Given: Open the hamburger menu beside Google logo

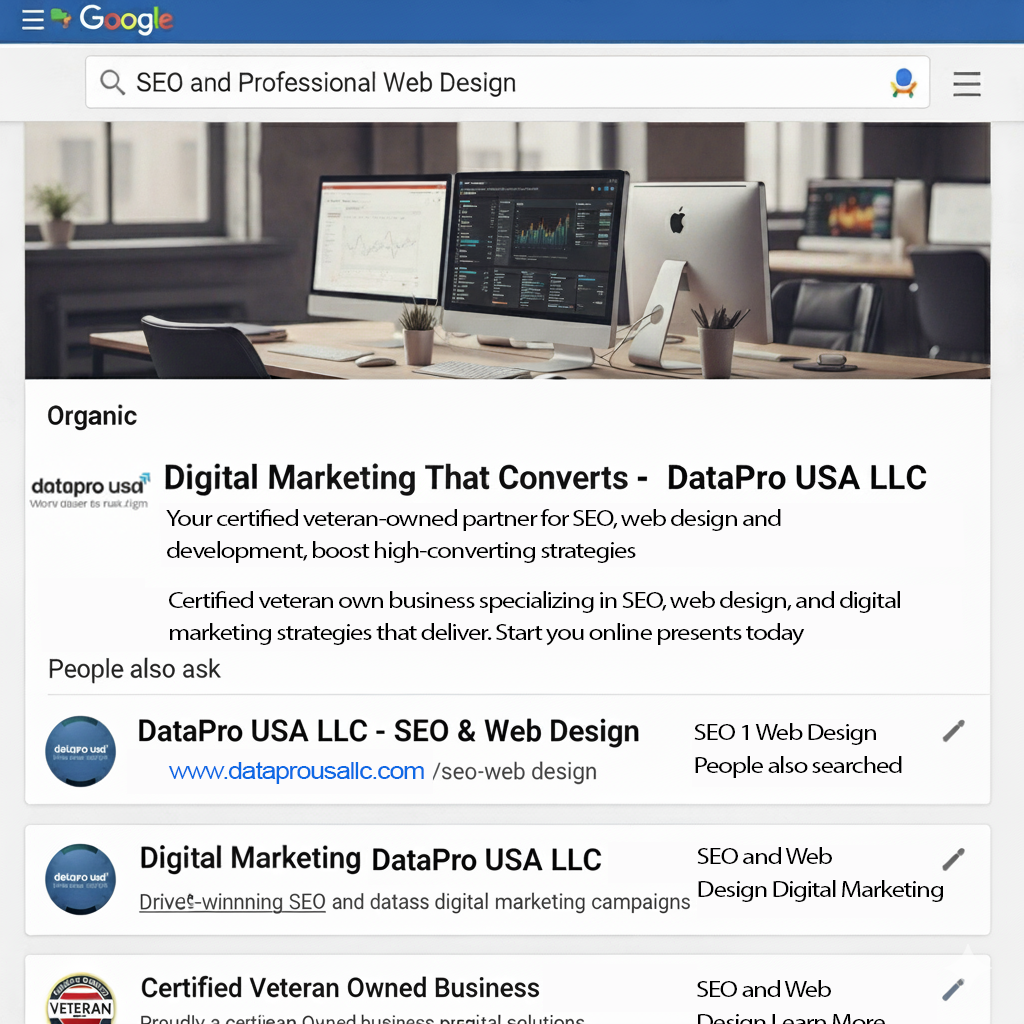Looking at the screenshot, I should point(33,20).
